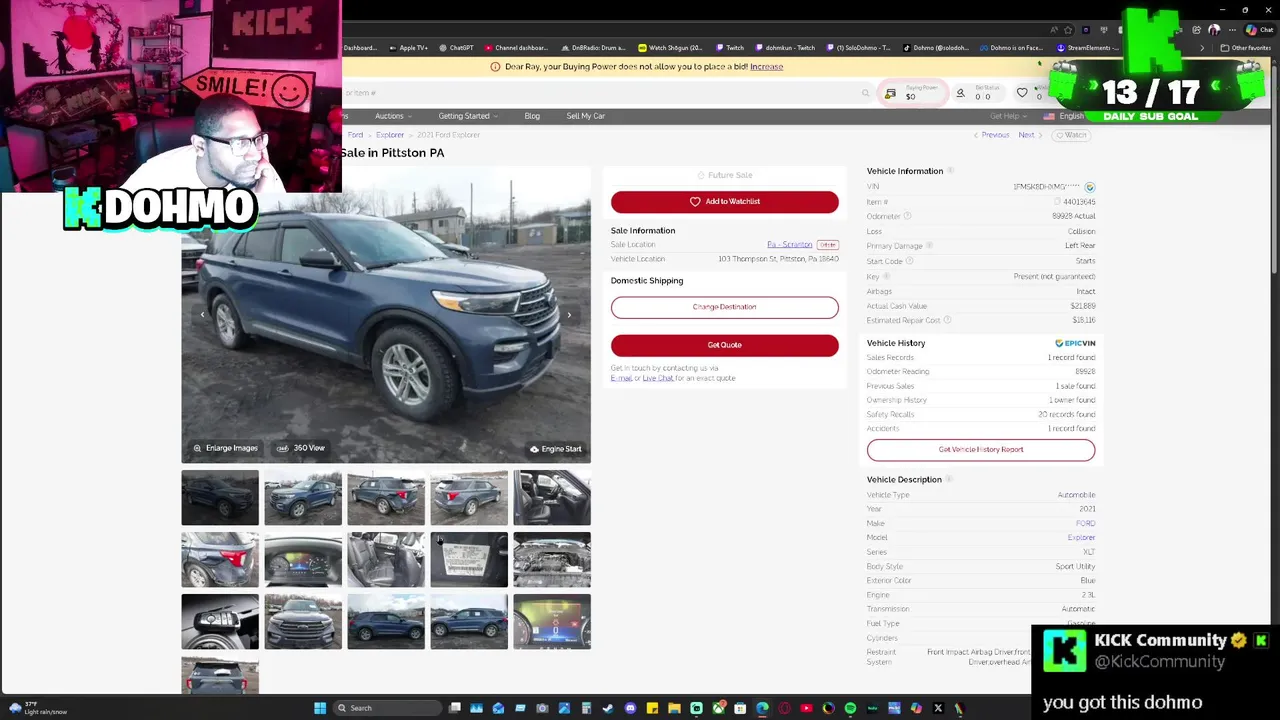Select the rear damage taillight thumbnail
Image resolution: width=1280 pixels, height=720 pixels.
click(220, 560)
